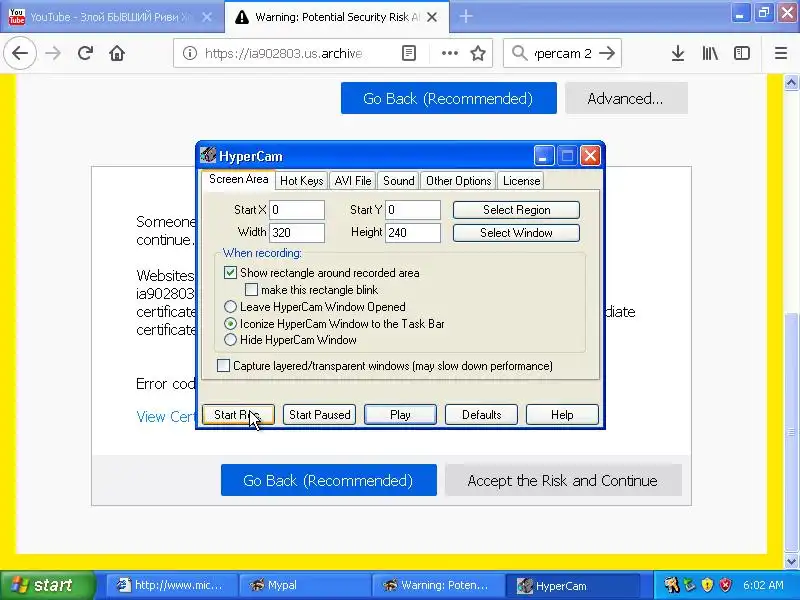Viewport: 800px width, 600px height.
Task: Open the View Certificate link
Action: (166, 417)
